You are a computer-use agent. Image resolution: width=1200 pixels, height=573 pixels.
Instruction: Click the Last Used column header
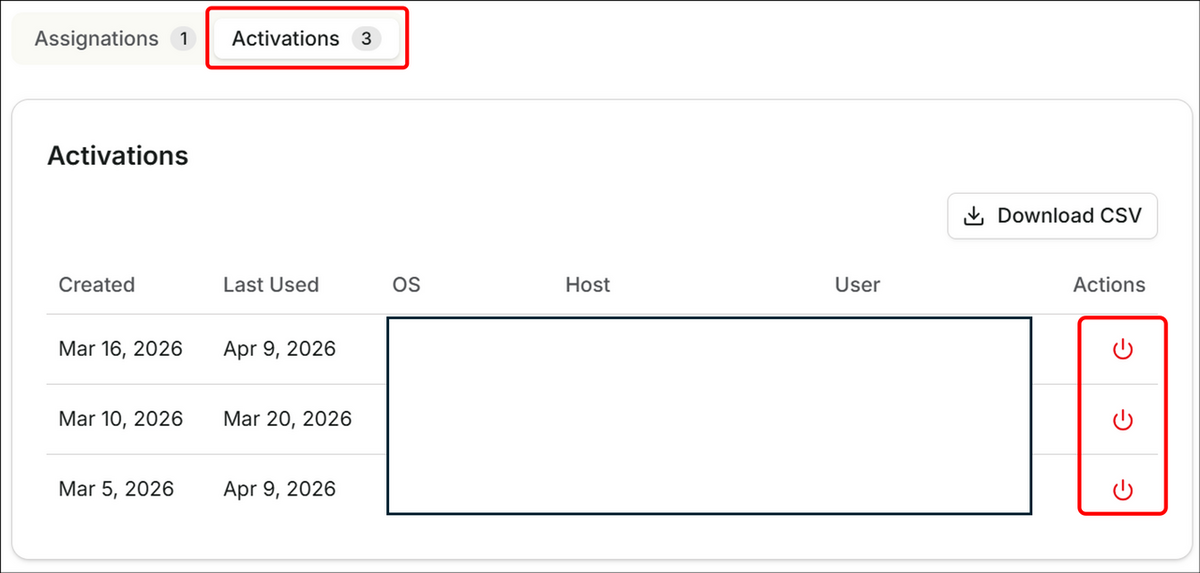pyautogui.click(x=271, y=285)
